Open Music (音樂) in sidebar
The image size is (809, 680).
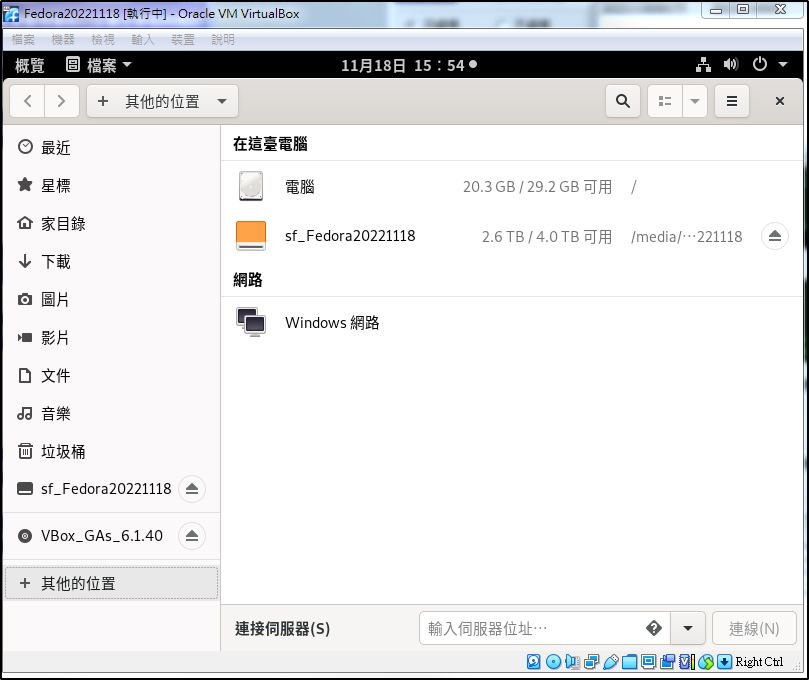pos(111,413)
